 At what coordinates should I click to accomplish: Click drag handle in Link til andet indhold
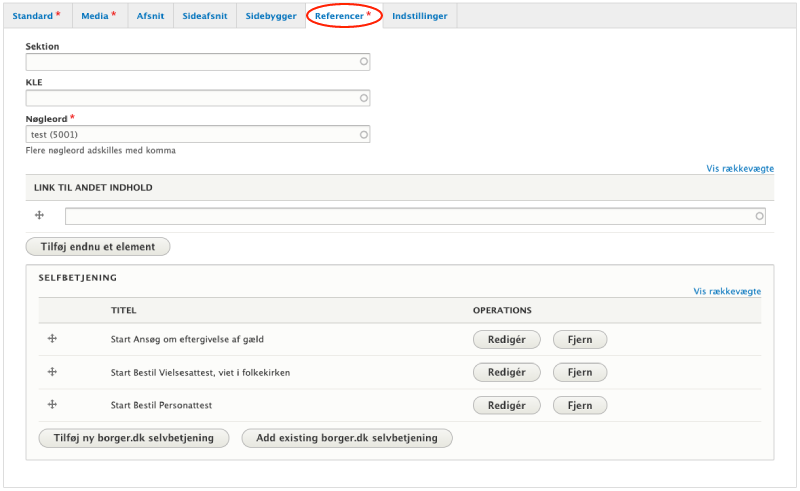pyautogui.click(x=39, y=216)
